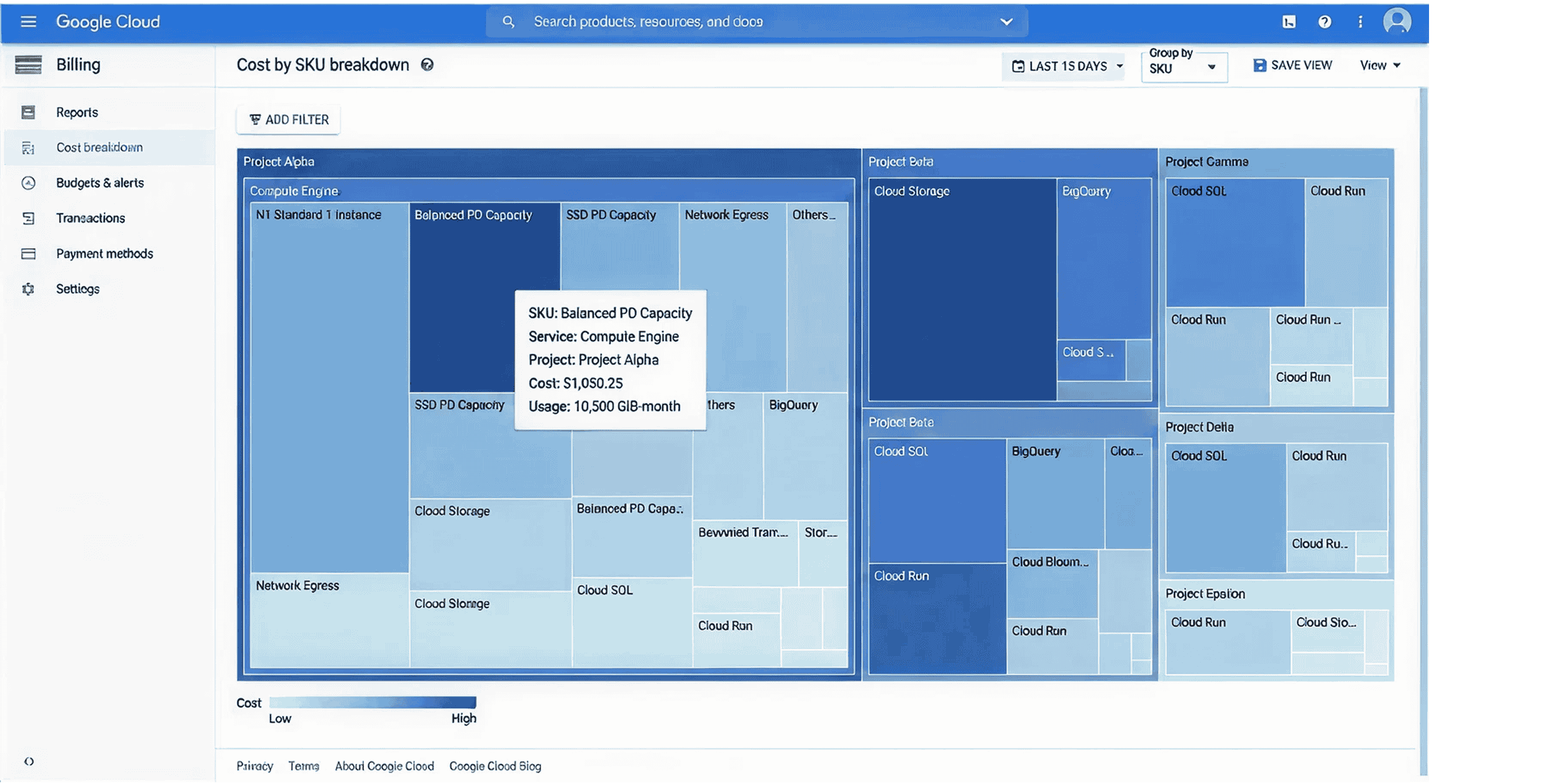Screen dimensions: 1558x784
Task: Click the SAVE VIEW button
Action: pos(1293,65)
